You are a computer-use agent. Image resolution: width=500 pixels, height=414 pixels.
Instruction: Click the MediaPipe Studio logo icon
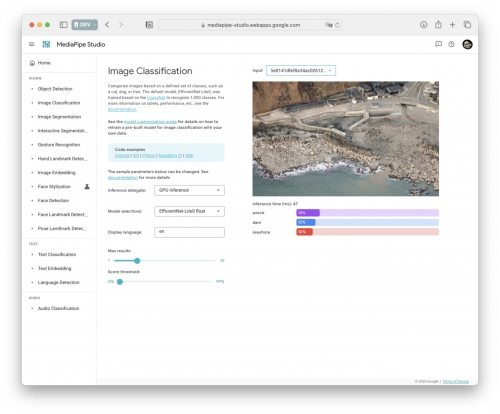[46, 44]
